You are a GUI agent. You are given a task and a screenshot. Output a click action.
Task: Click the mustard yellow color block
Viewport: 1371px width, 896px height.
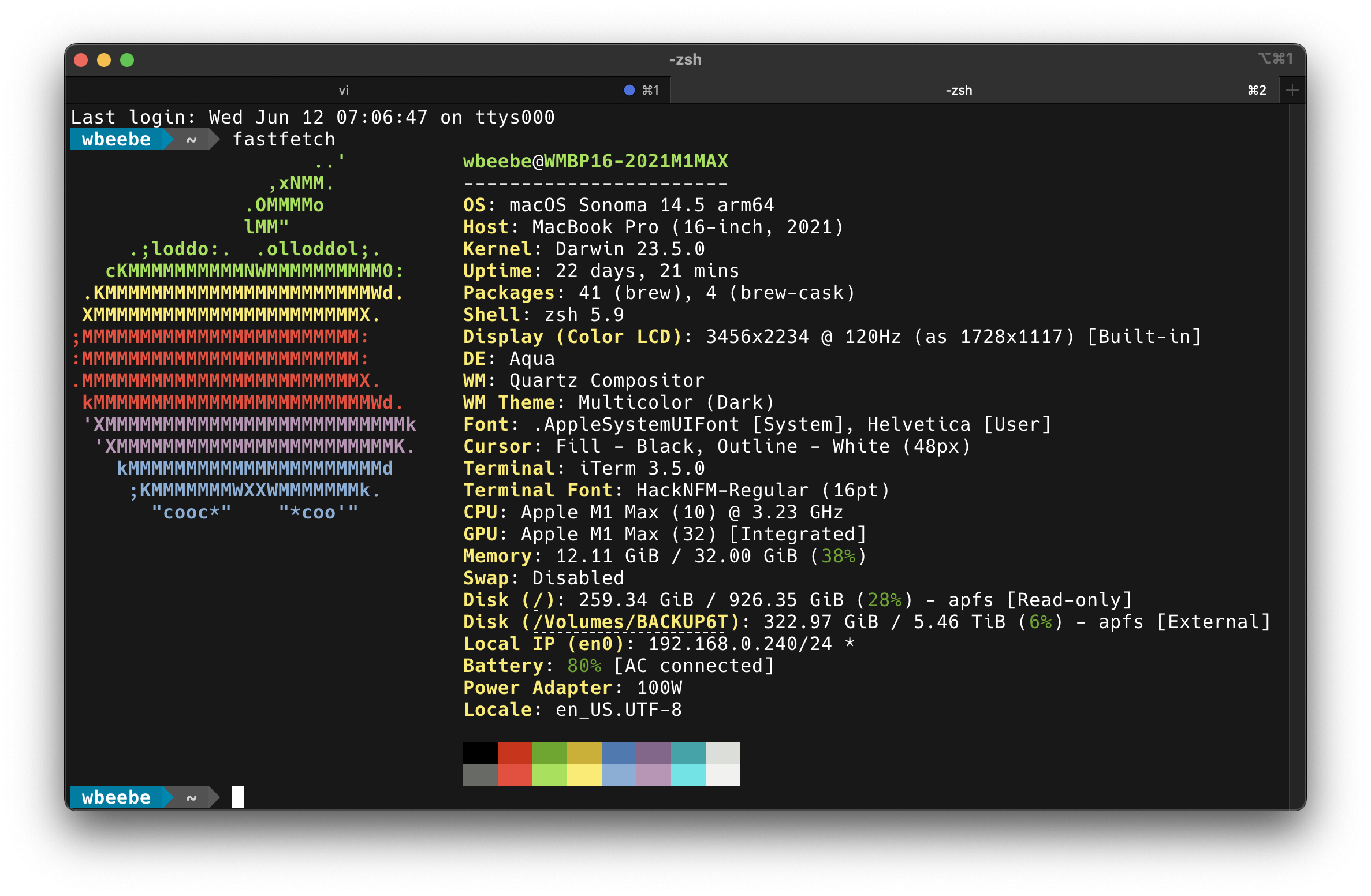pos(584,753)
